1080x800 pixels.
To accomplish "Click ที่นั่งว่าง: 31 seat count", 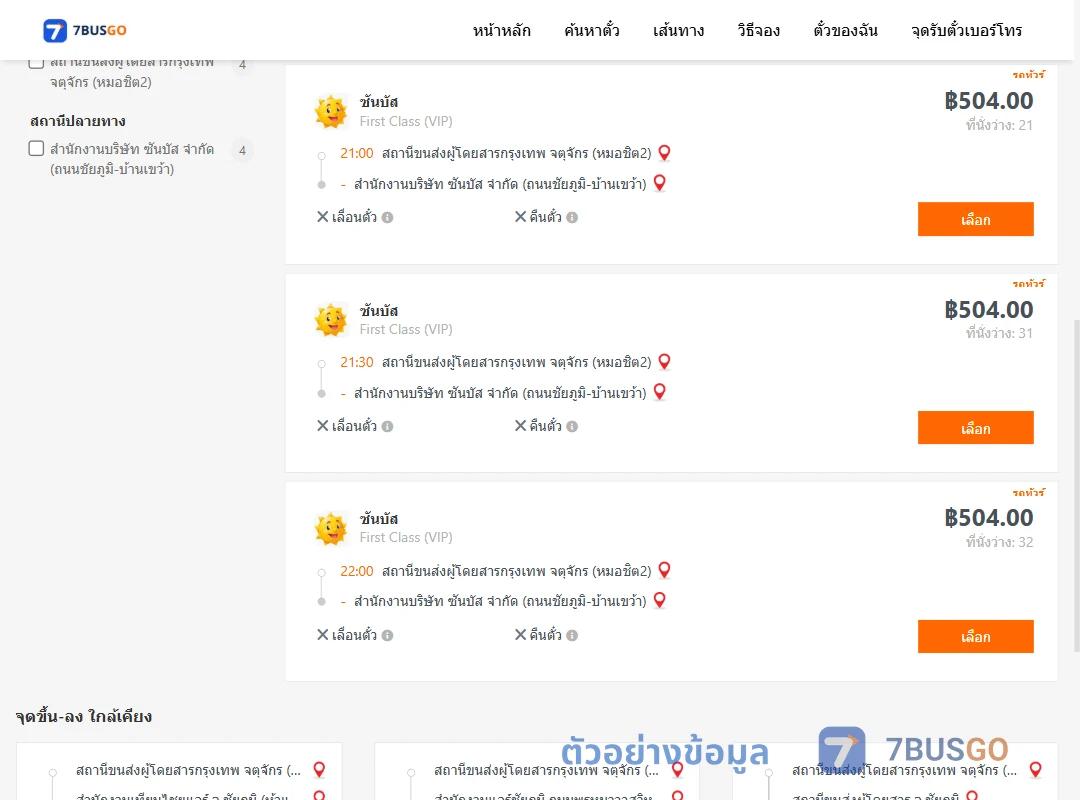I will 999,333.
